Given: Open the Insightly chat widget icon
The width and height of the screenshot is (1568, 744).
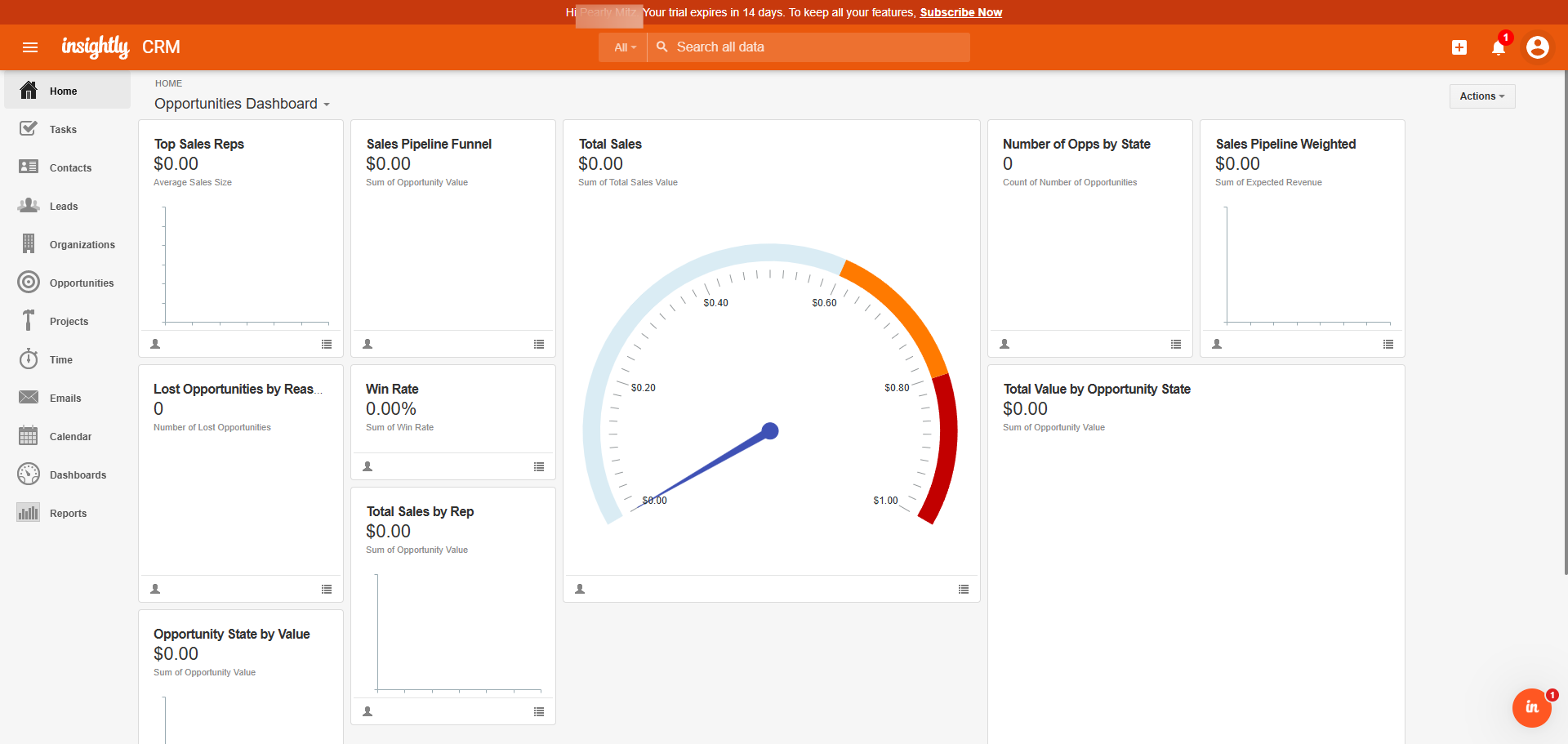Looking at the screenshot, I should (1531, 707).
